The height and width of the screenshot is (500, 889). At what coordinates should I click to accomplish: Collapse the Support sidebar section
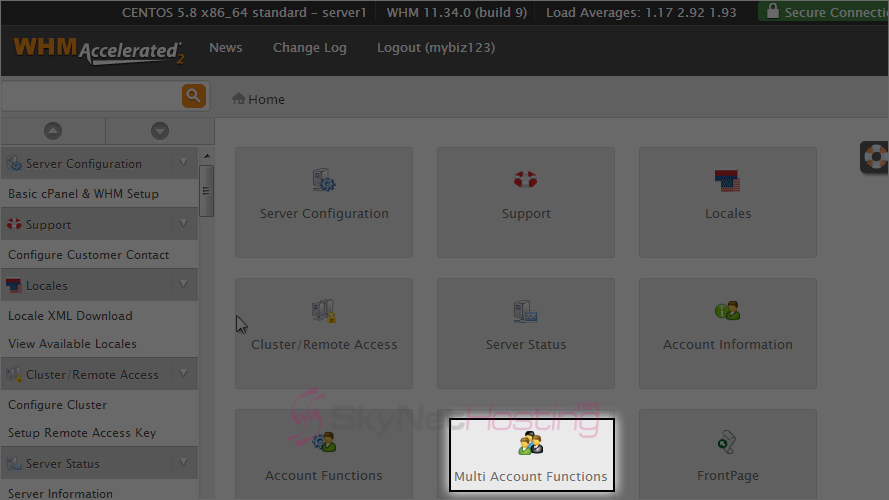point(184,223)
